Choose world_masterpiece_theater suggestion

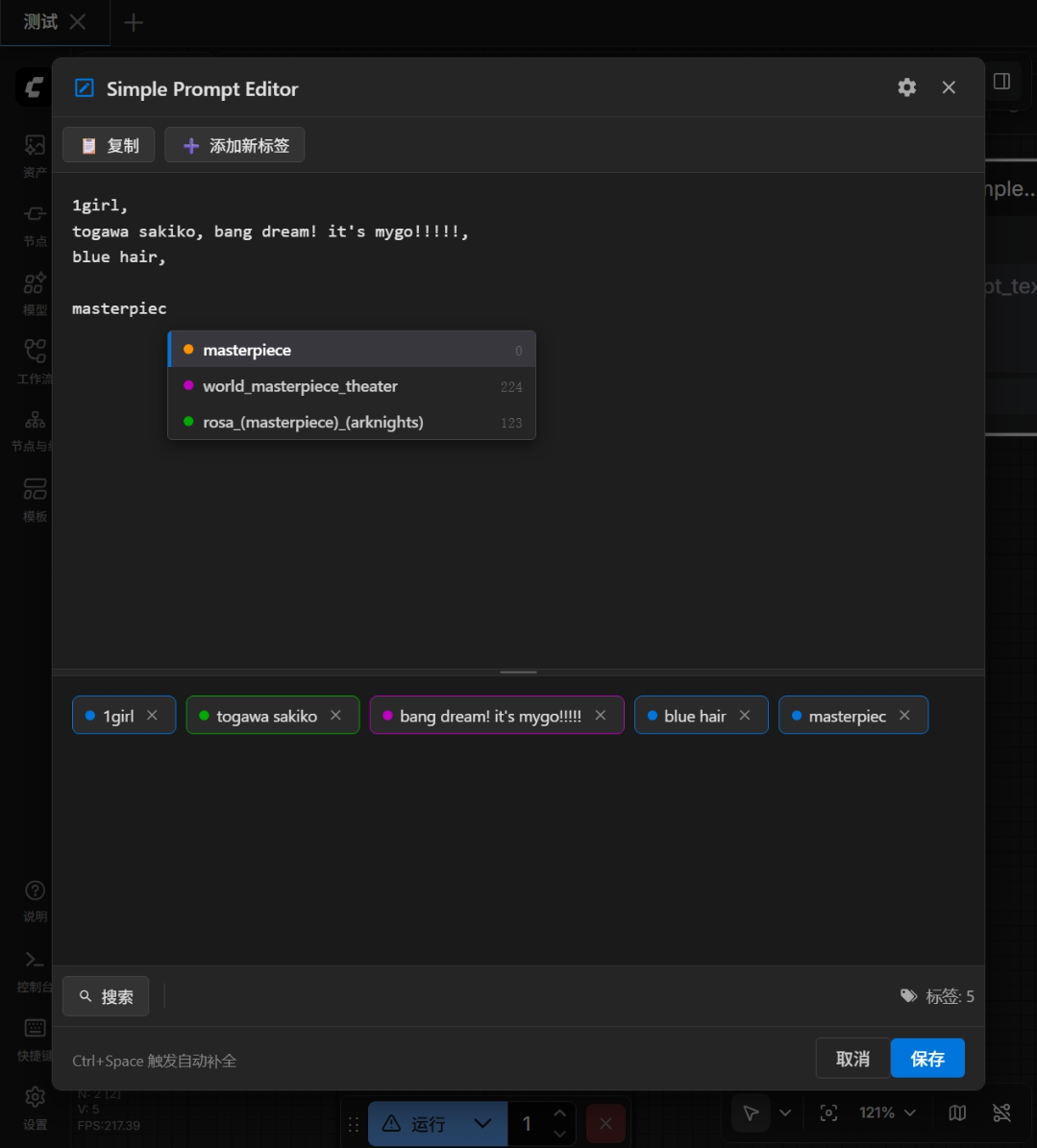(x=352, y=386)
